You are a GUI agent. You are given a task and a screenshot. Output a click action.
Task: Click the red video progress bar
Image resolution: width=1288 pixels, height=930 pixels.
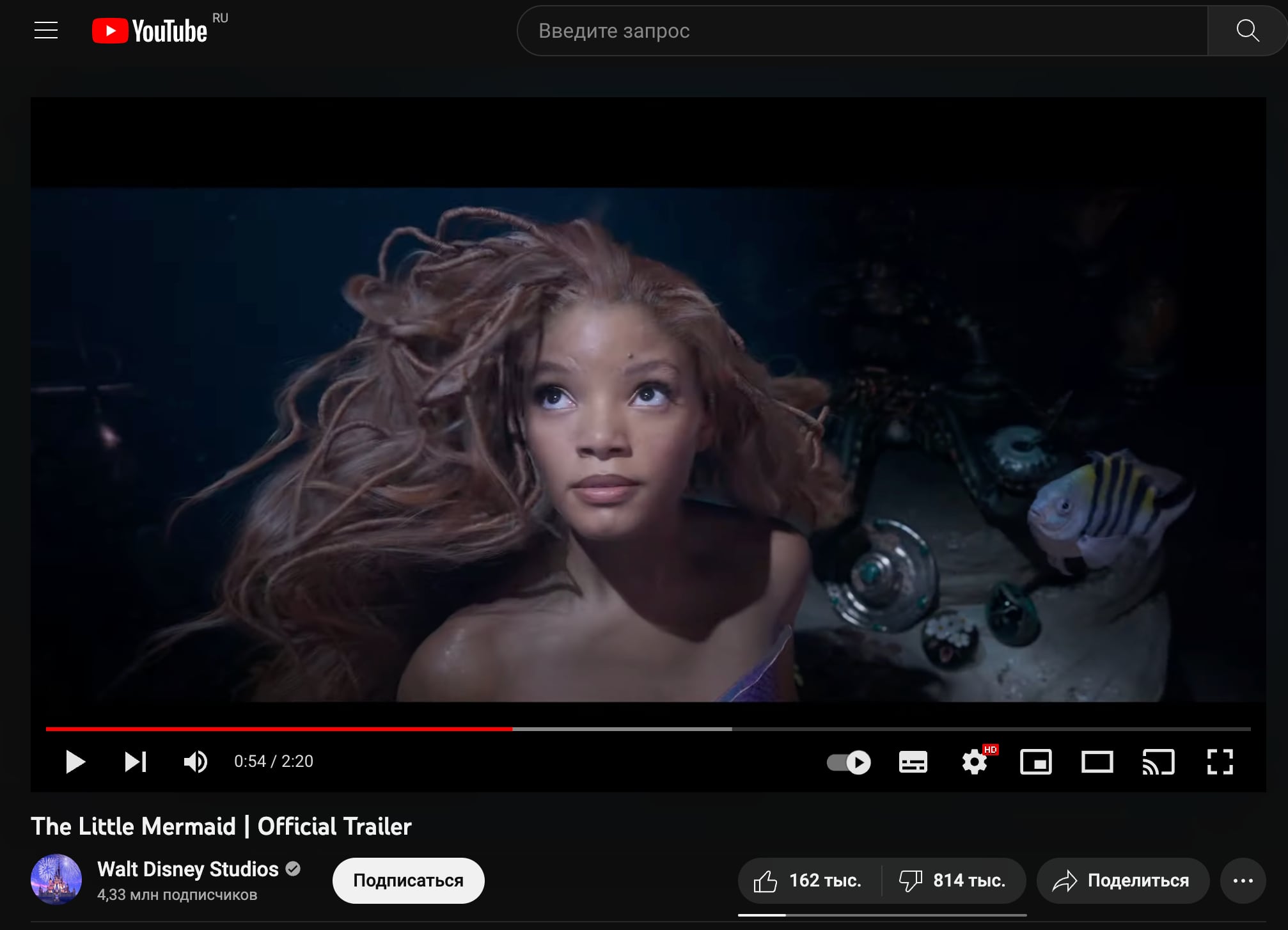(279, 729)
